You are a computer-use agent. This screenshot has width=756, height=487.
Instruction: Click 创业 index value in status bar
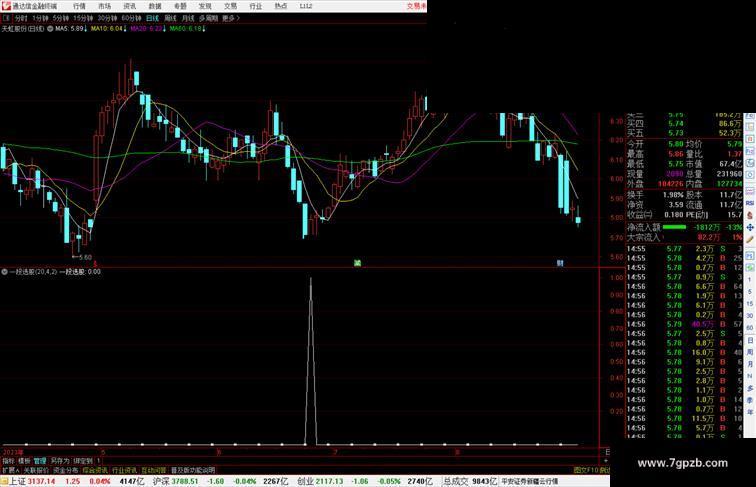[330, 481]
